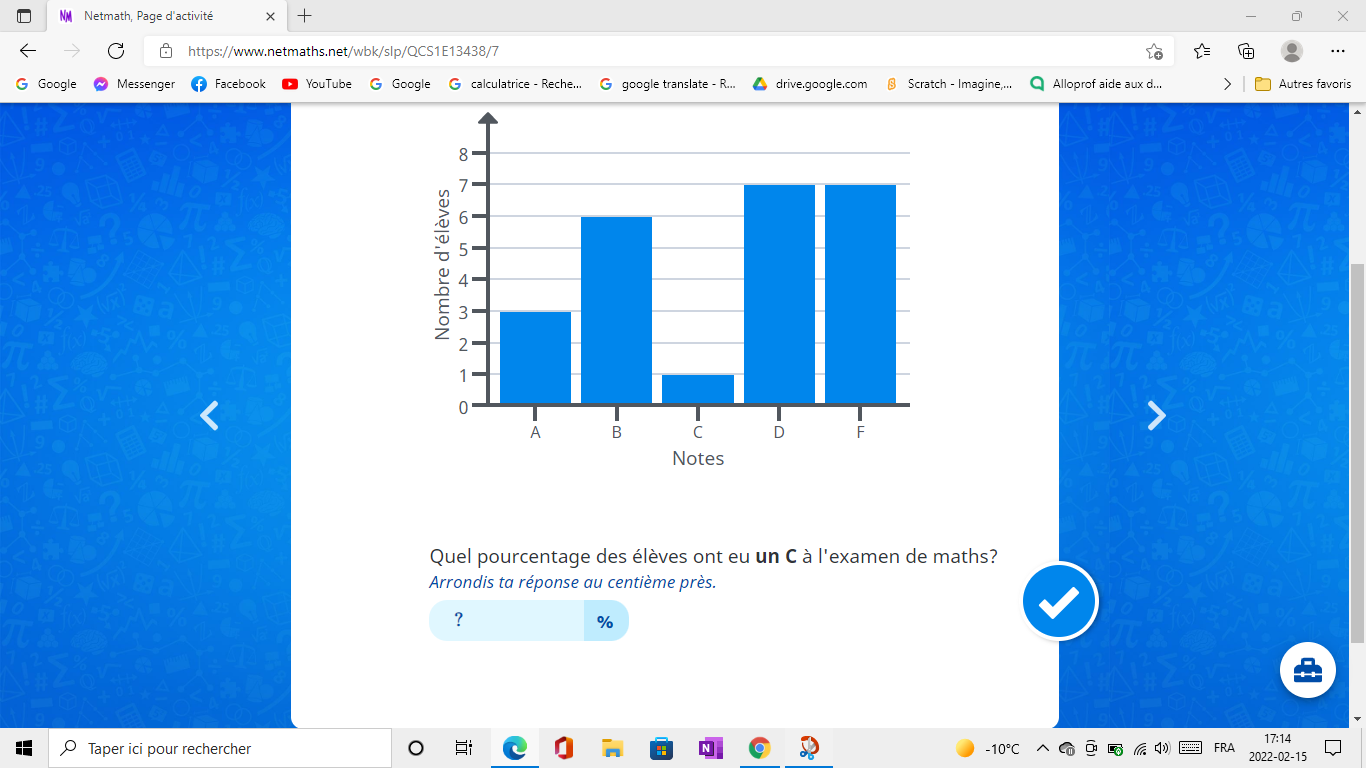Open a new browser tab
The image size is (1366, 768).
pyautogui.click(x=305, y=16)
